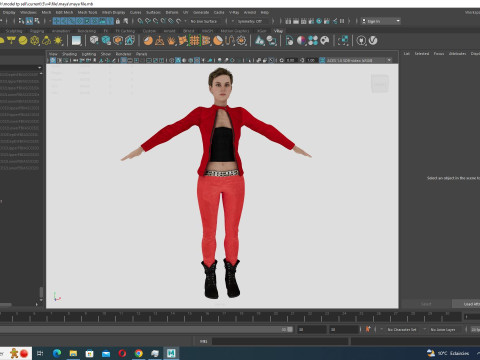Viewport: 480px width, 360px height.
Task: Click the sky gradient dome shelf icon
Action: [x=76, y=41]
